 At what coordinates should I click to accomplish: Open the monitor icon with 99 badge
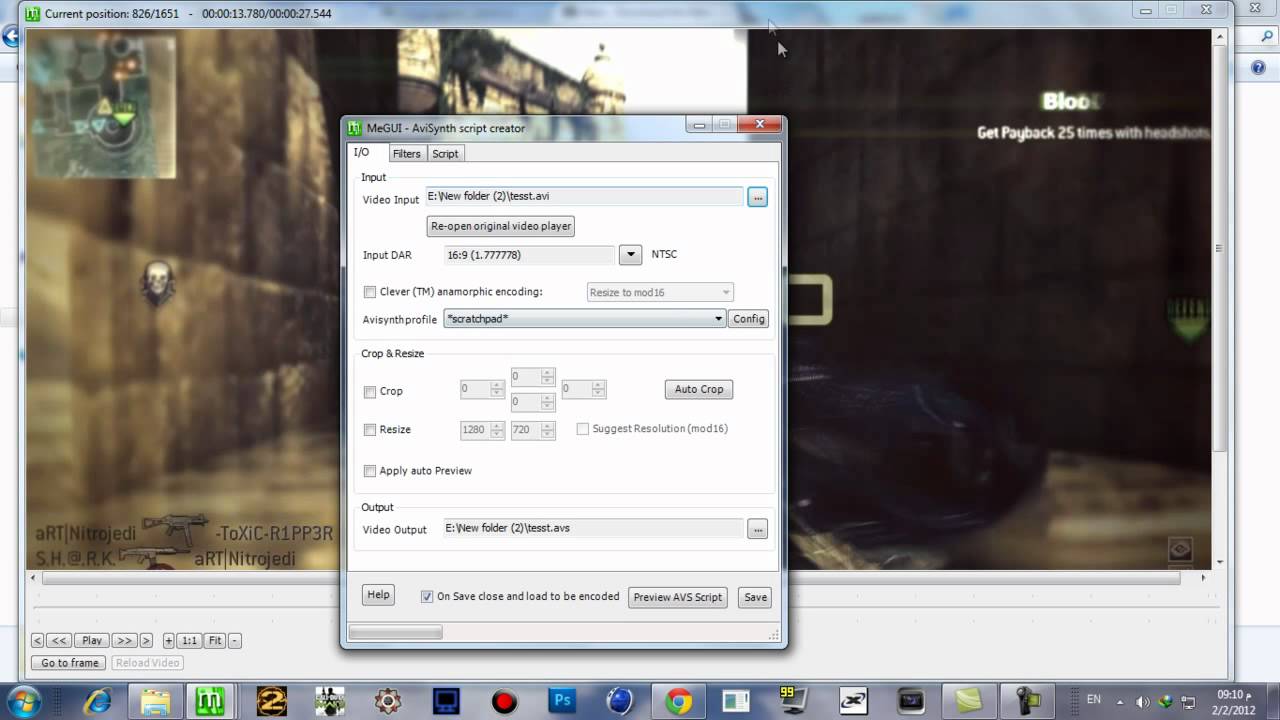coord(794,701)
